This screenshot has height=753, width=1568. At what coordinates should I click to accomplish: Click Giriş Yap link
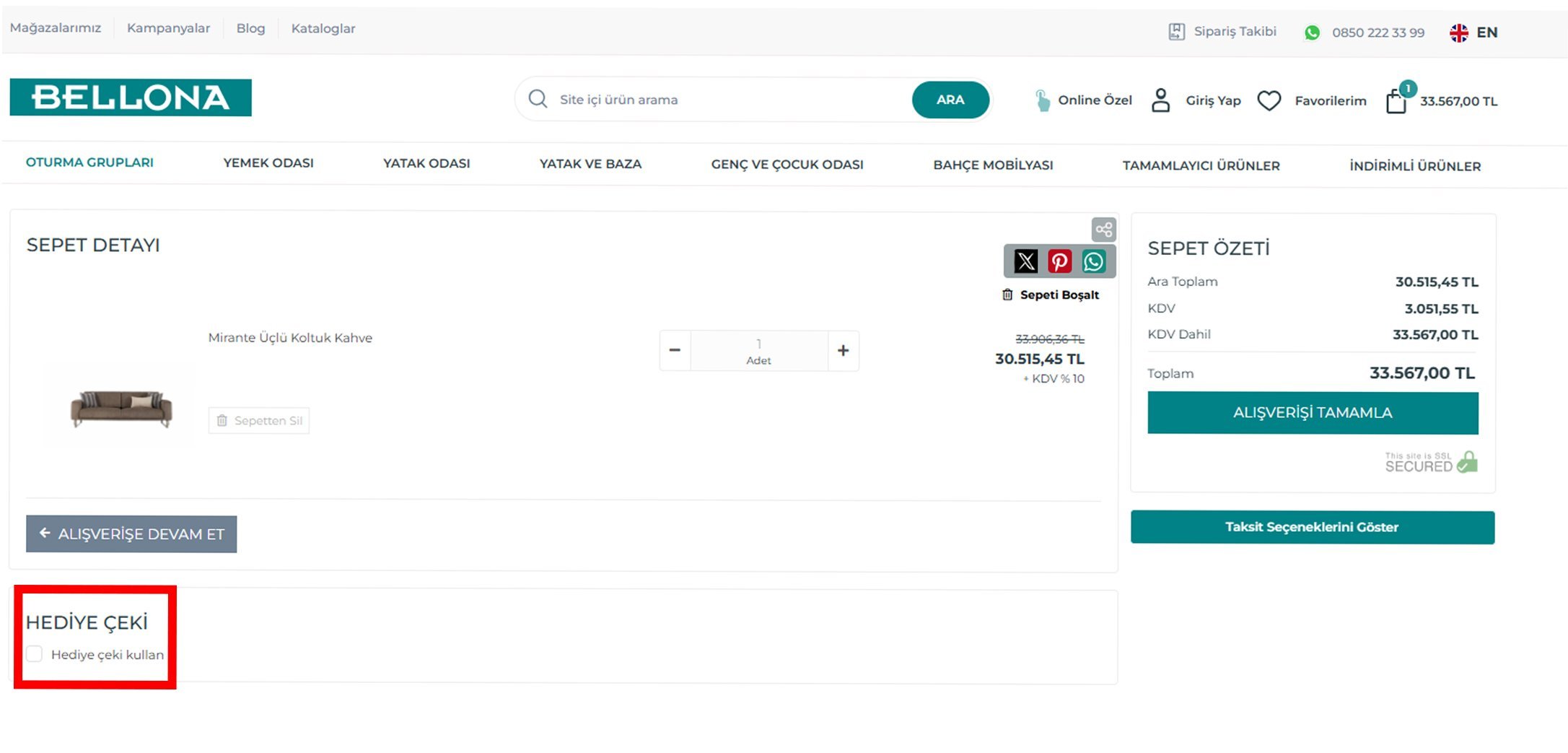click(1213, 101)
